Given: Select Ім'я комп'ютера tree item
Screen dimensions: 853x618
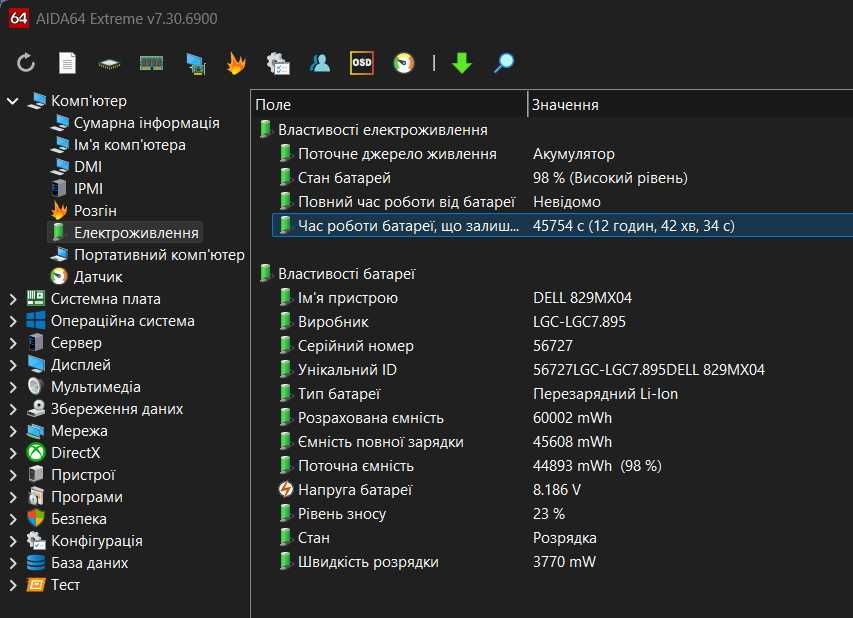Looking at the screenshot, I should [x=129, y=145].
